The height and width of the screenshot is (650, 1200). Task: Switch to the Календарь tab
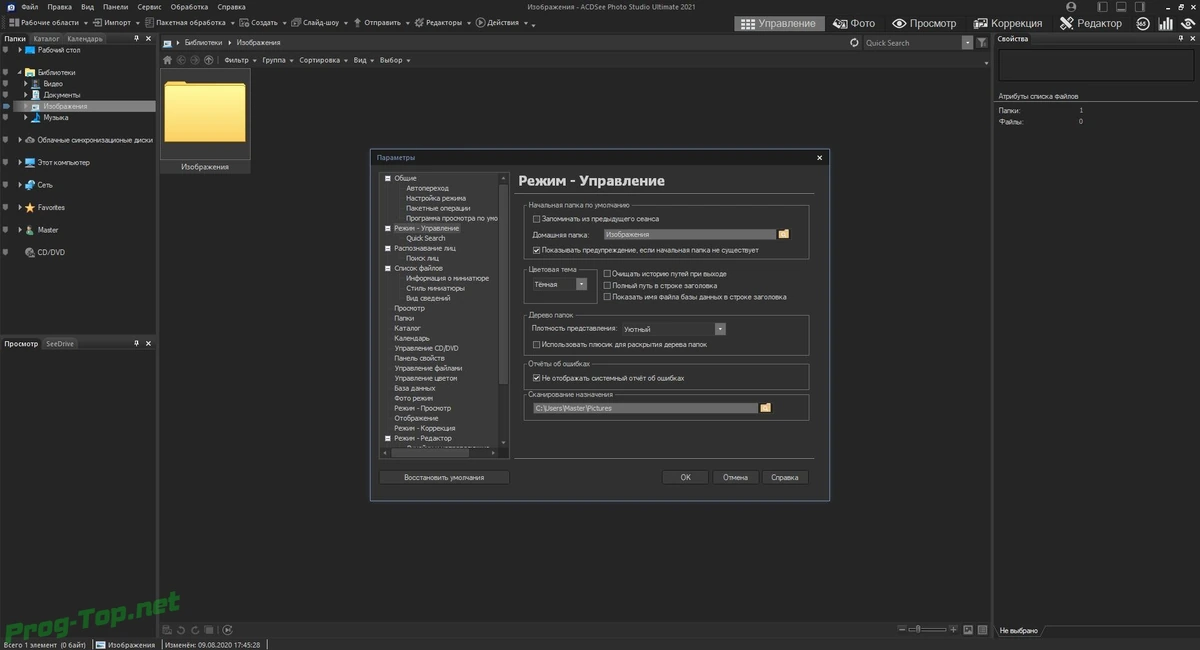coord(85,39)
